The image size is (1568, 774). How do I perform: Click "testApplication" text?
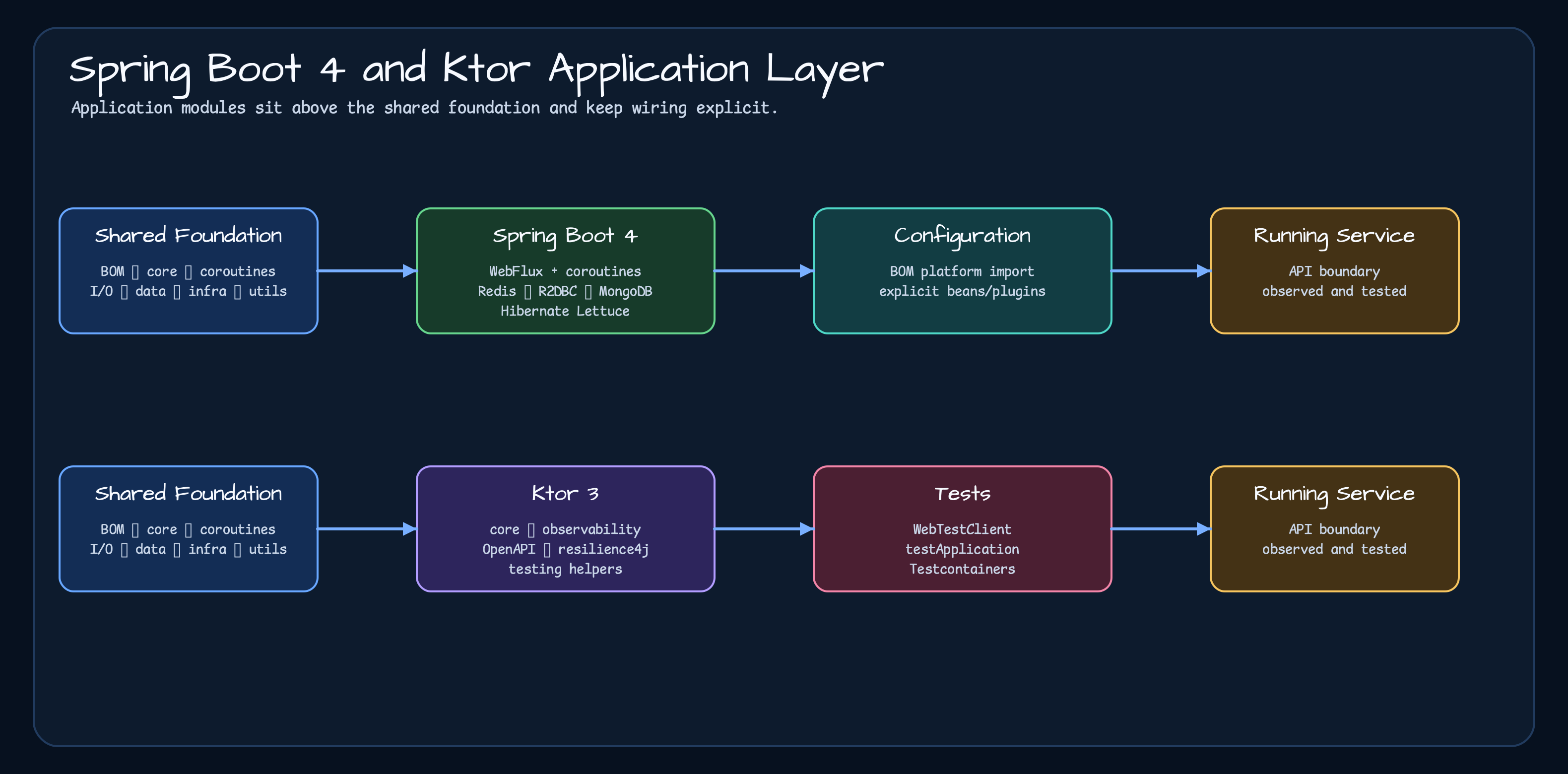962,549
